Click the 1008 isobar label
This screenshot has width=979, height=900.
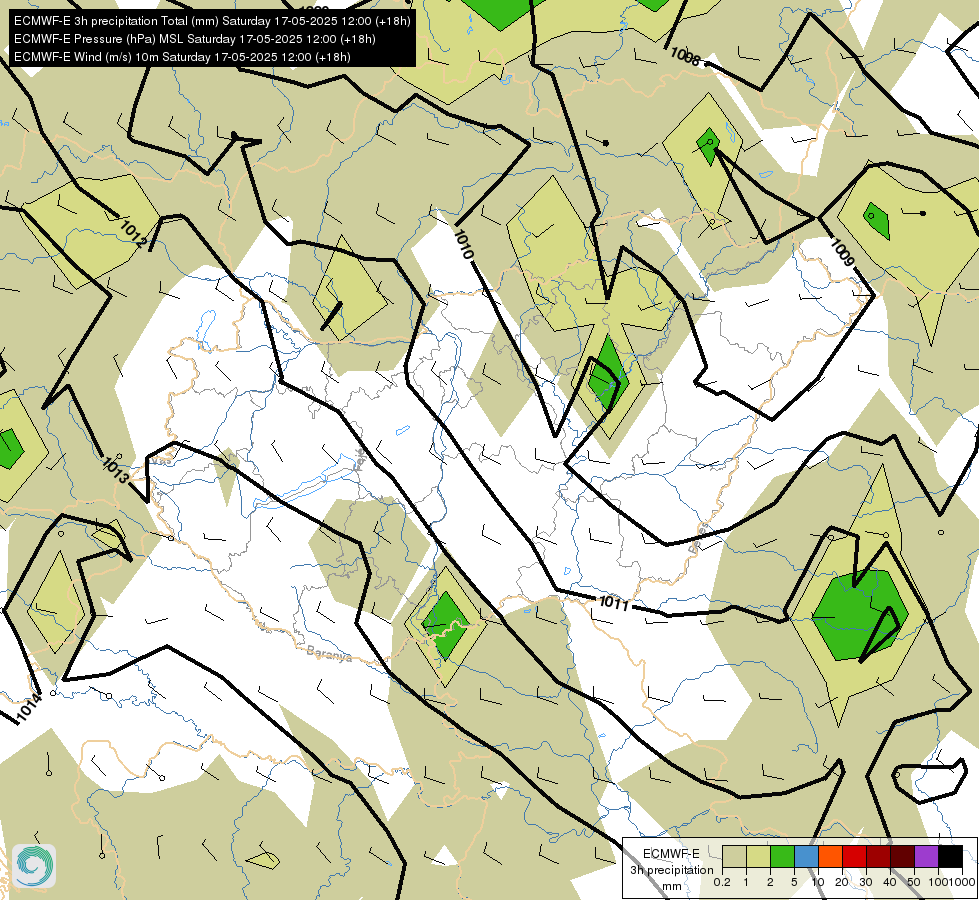click(685, 57)
